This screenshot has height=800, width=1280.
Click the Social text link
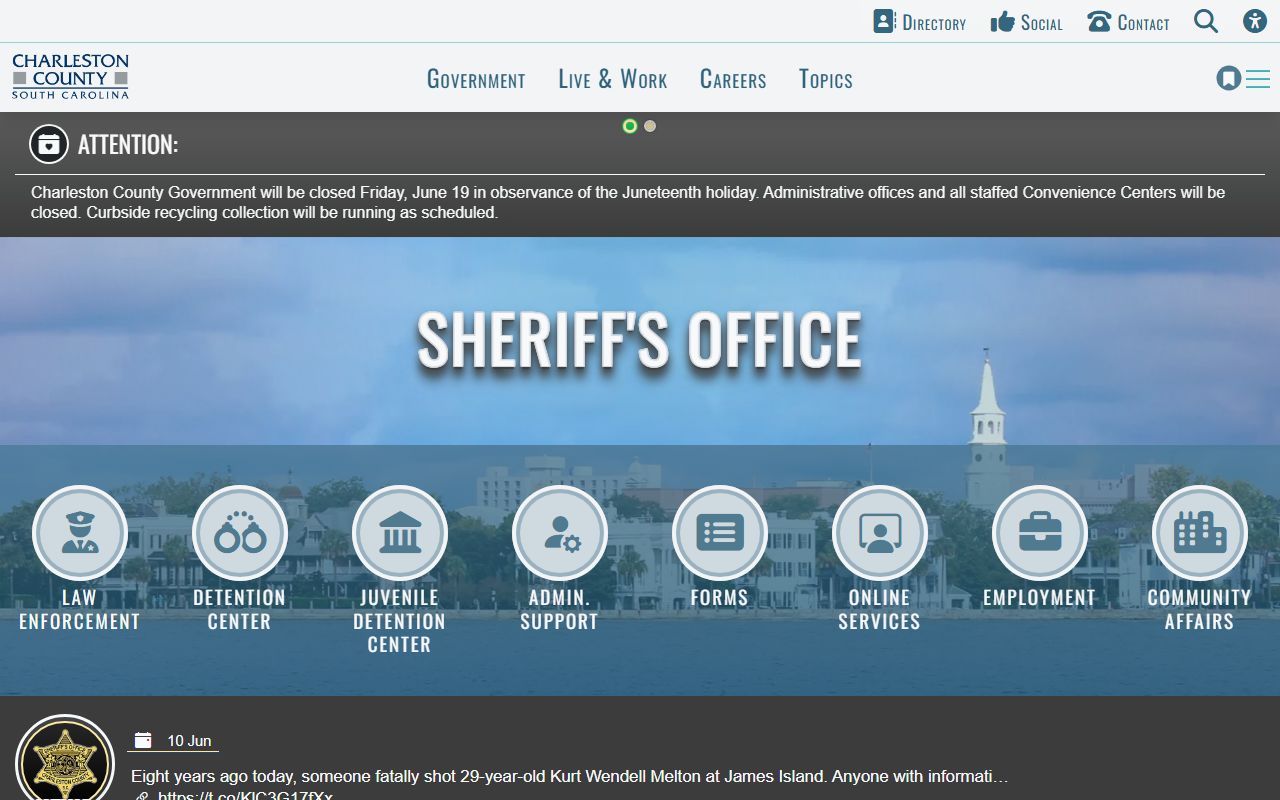click(1041, 23)
